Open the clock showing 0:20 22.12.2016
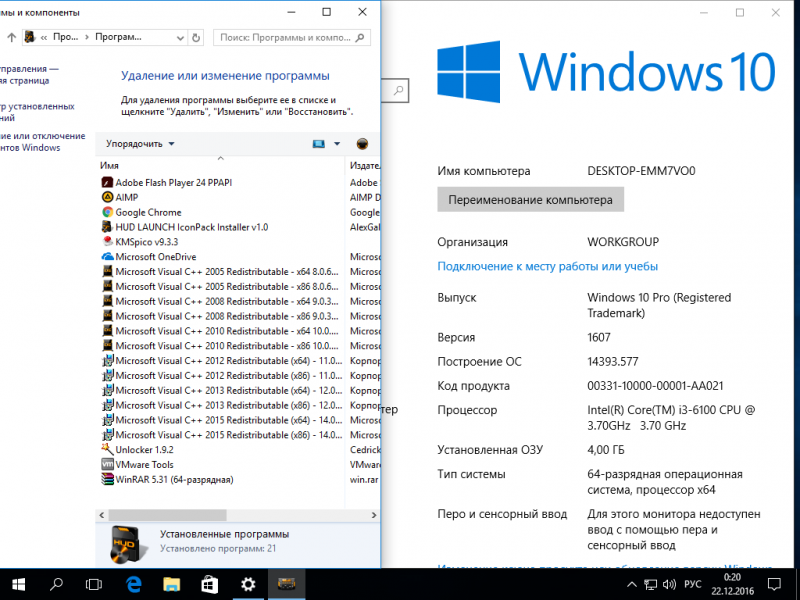This screenshot has width=800, height=600. point(732,584)
